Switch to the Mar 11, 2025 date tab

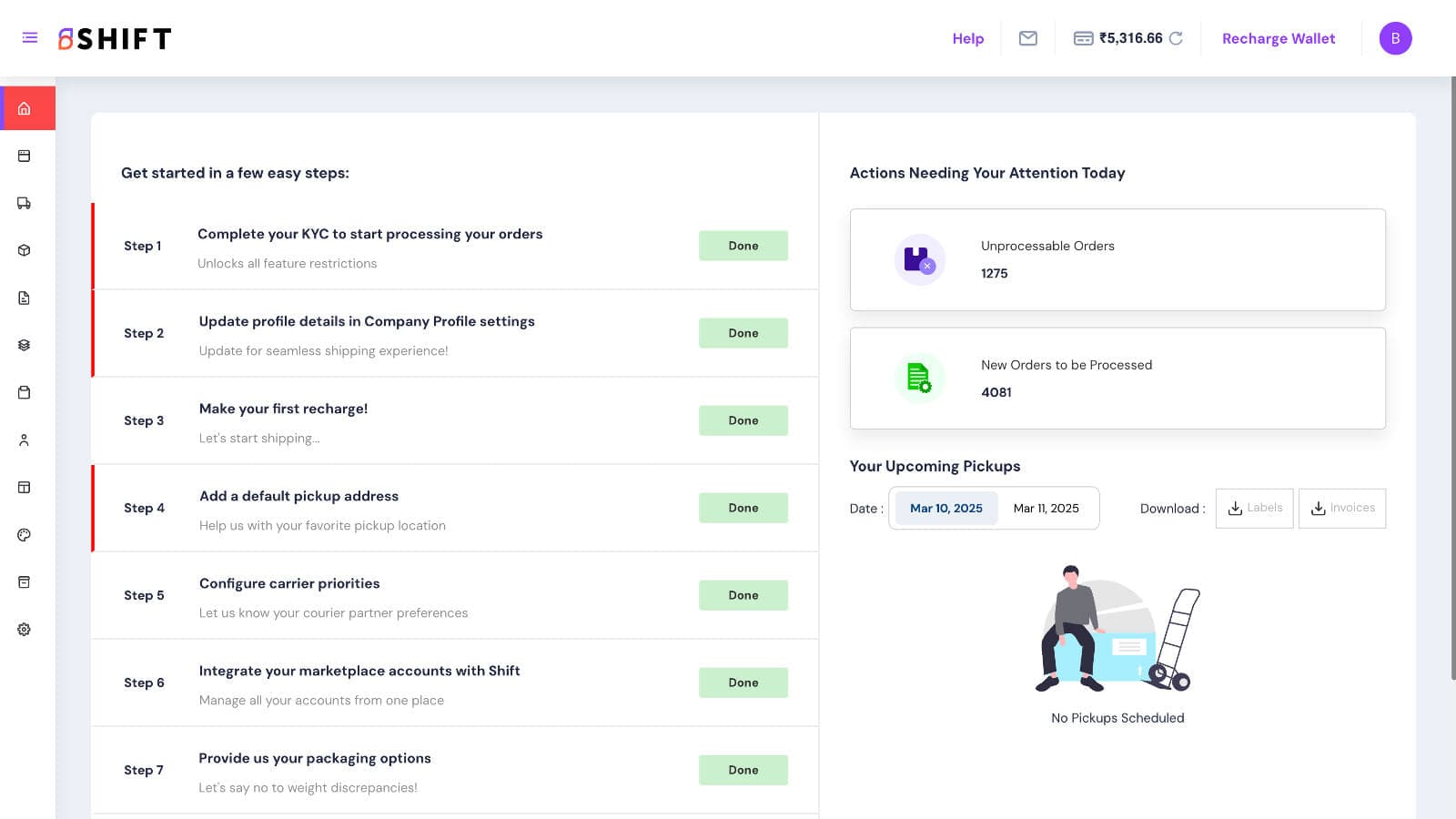(1046, 508)
